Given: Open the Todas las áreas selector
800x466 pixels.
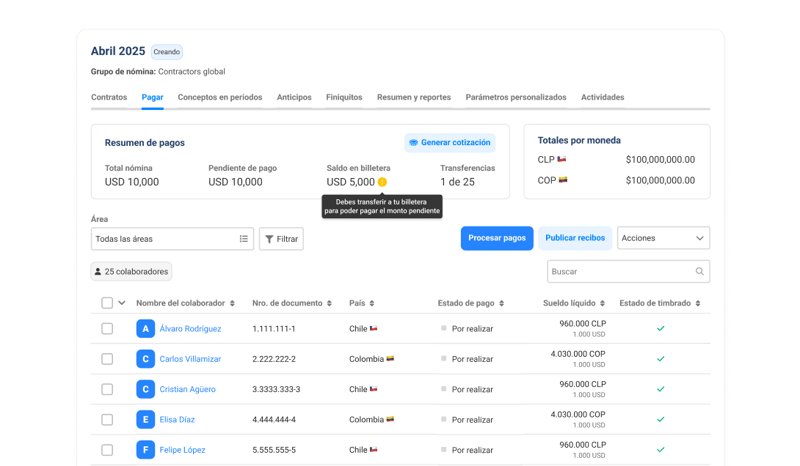Looking at the screenshot, I should click(x=172, y=239).
